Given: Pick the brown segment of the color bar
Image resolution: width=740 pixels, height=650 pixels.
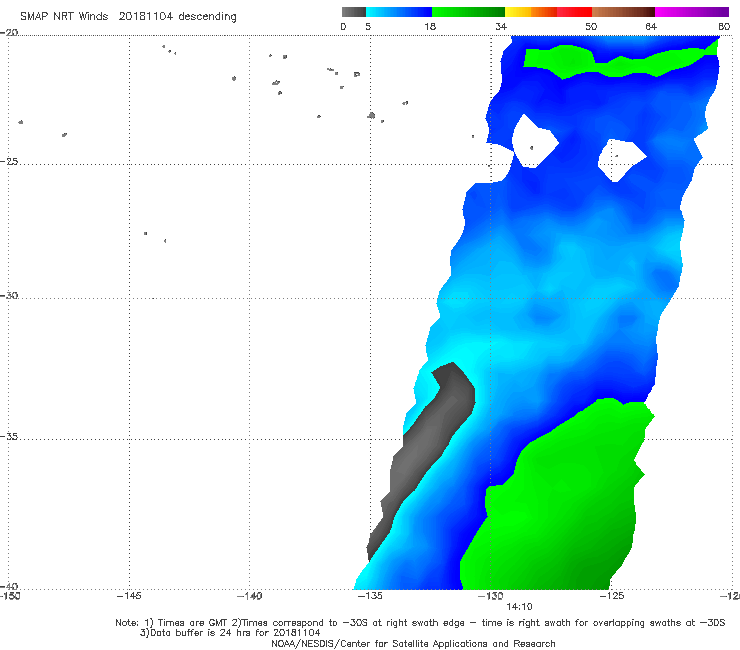Looking at the screenshot, I should 623,12.
